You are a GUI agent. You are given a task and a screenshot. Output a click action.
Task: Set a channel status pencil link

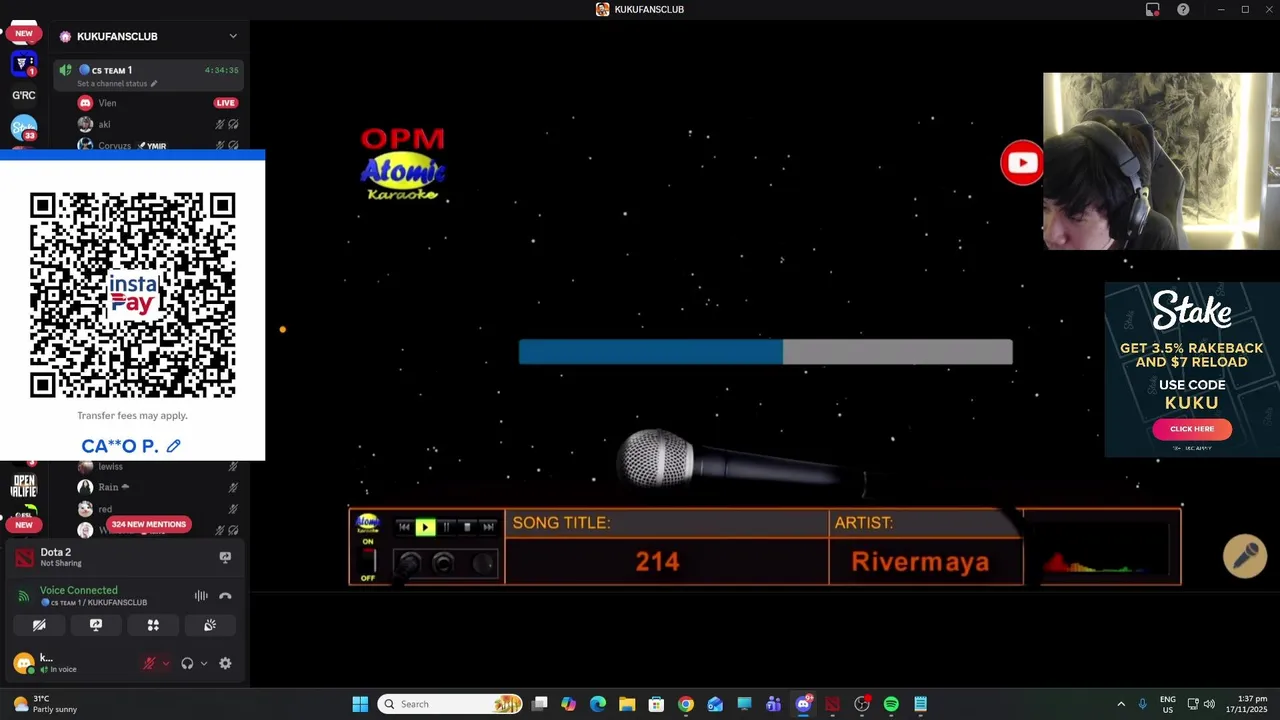tap(117, 84)
